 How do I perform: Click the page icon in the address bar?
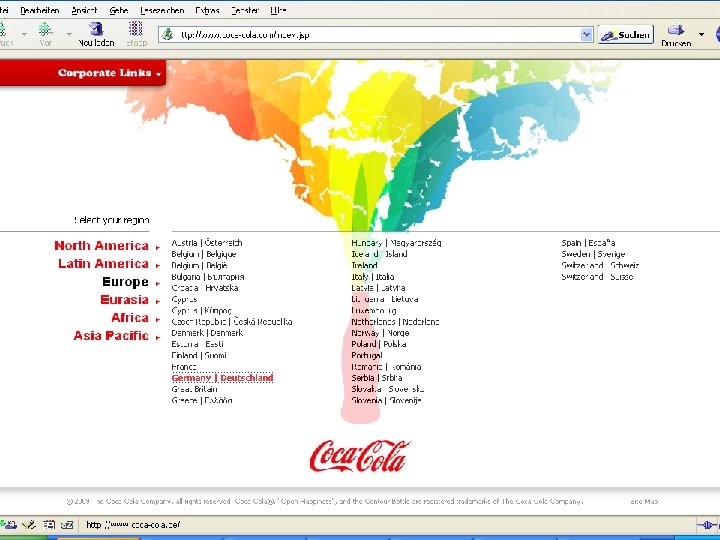pos(168,34)
